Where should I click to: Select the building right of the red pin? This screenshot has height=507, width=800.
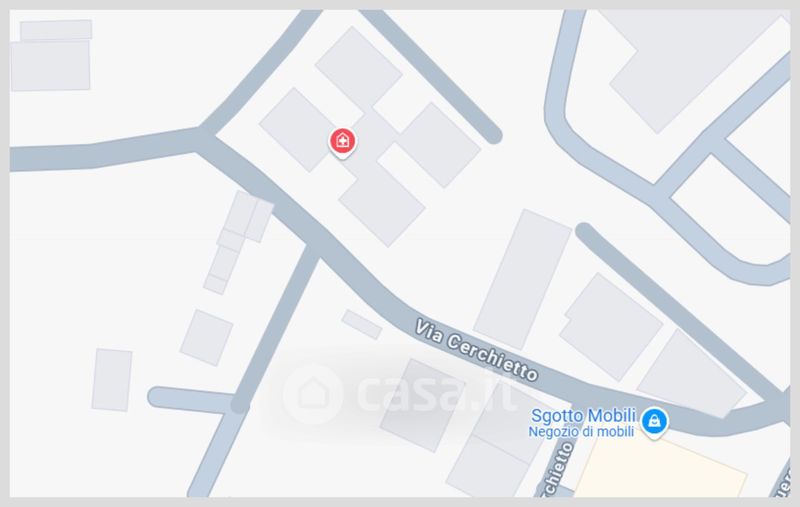pyautogui.click(x=440, y=145)
